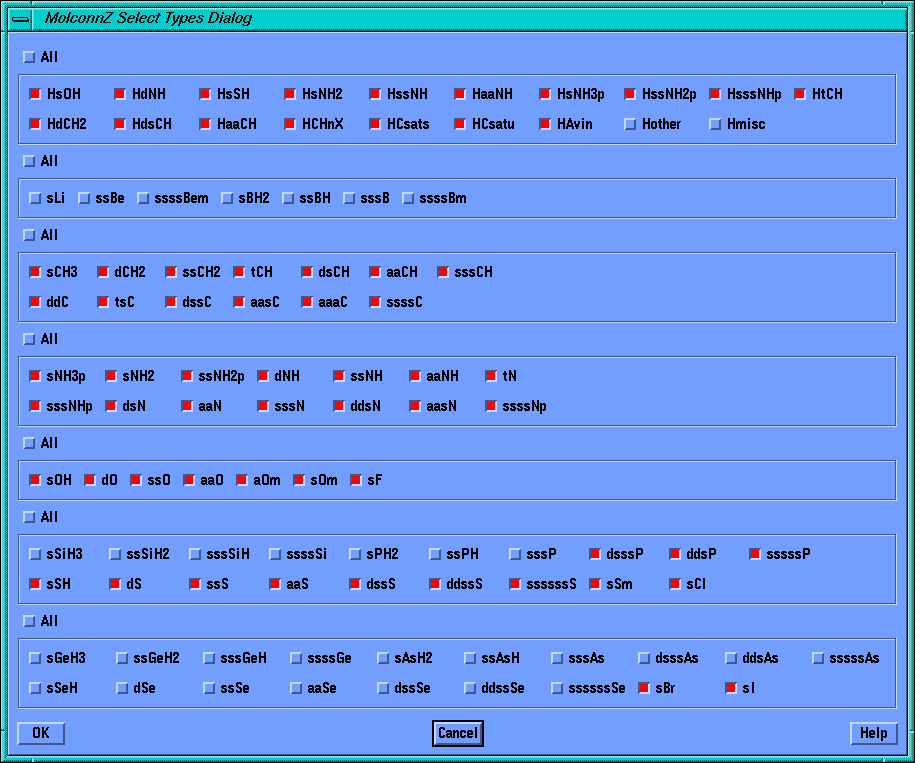
Task: Open Help for this dialog
Action: tap(873, 733)
